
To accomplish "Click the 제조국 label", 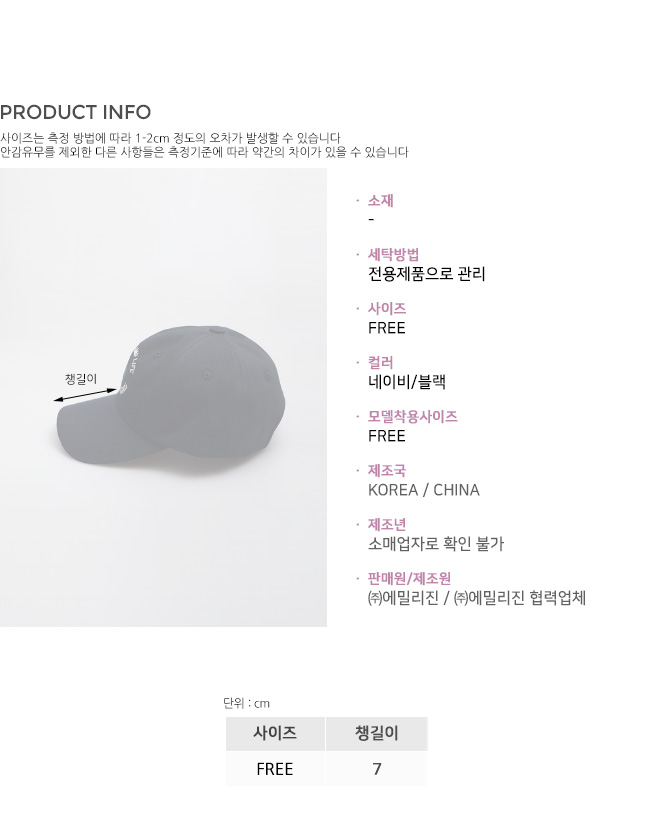I will point(387,470).
